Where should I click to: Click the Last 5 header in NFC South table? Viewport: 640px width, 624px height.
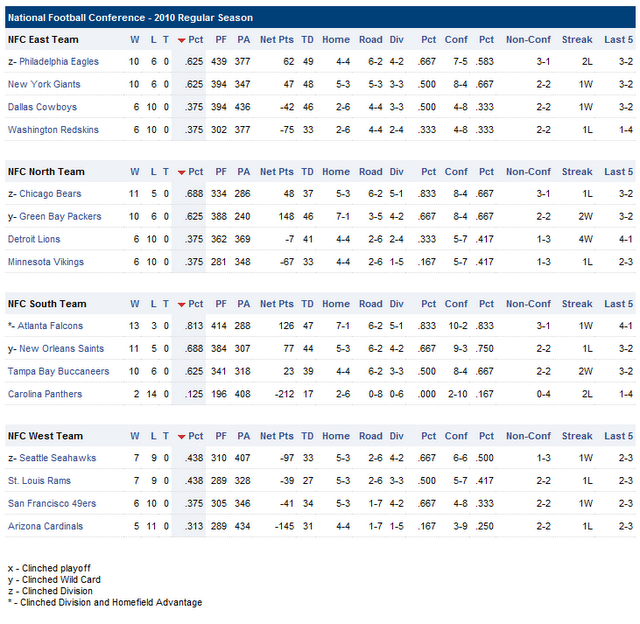(619, 304)
